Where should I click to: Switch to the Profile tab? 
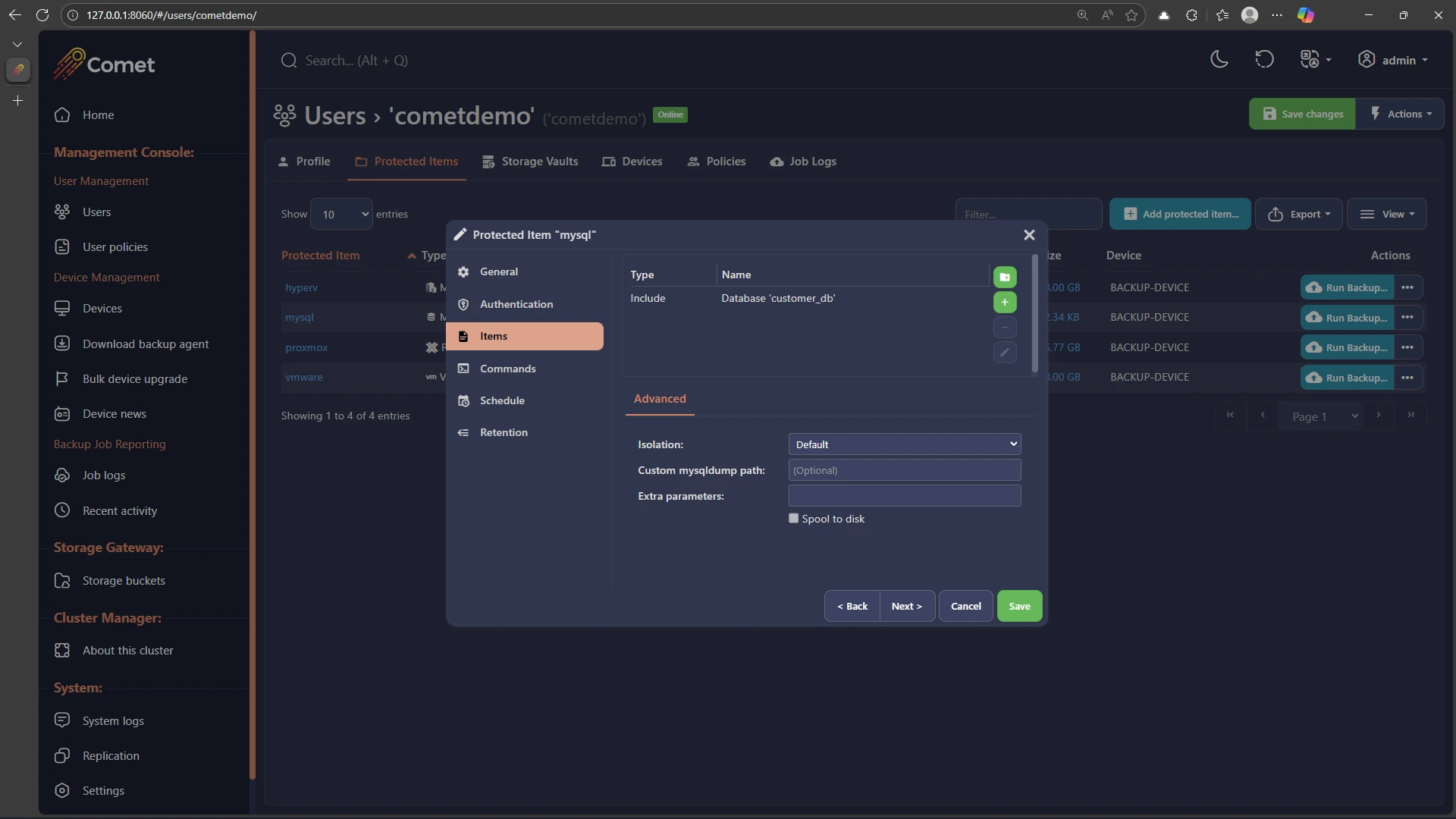[304, 162]
